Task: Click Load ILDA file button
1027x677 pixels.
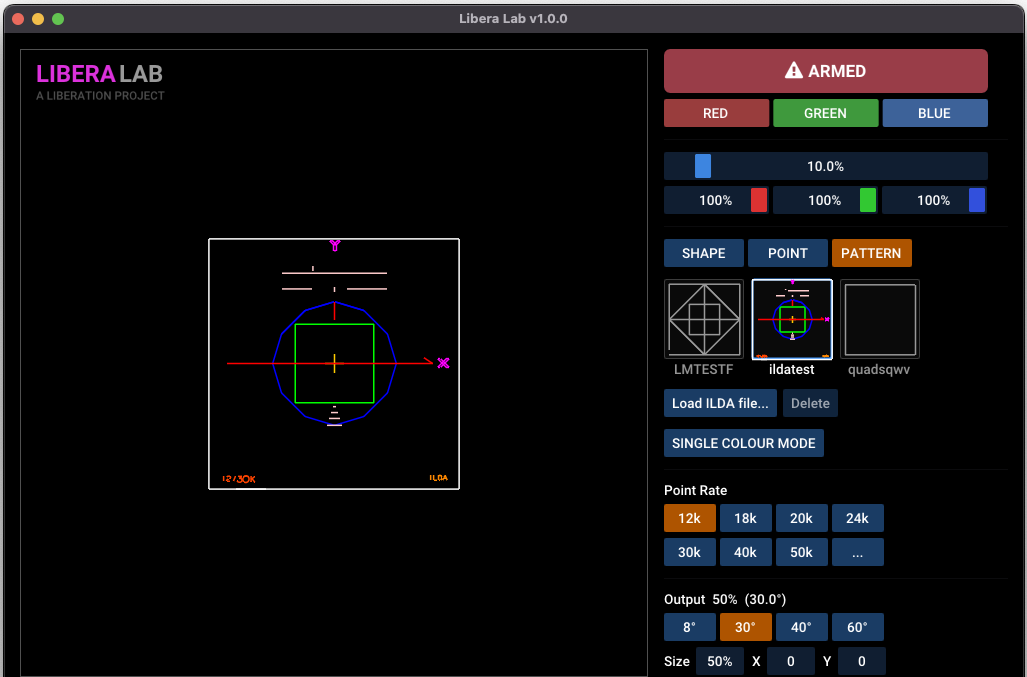Action: (720, 403)
